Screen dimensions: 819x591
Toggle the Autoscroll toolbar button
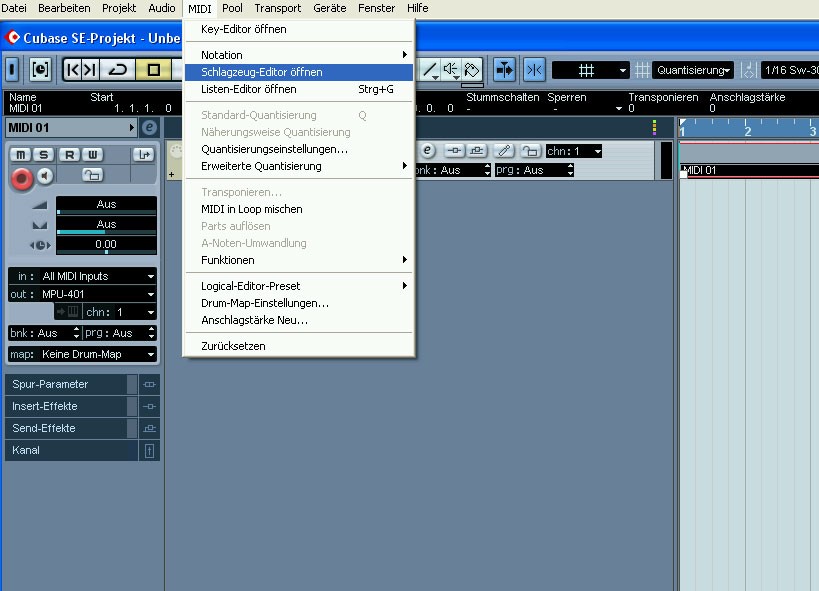[504, 69]
